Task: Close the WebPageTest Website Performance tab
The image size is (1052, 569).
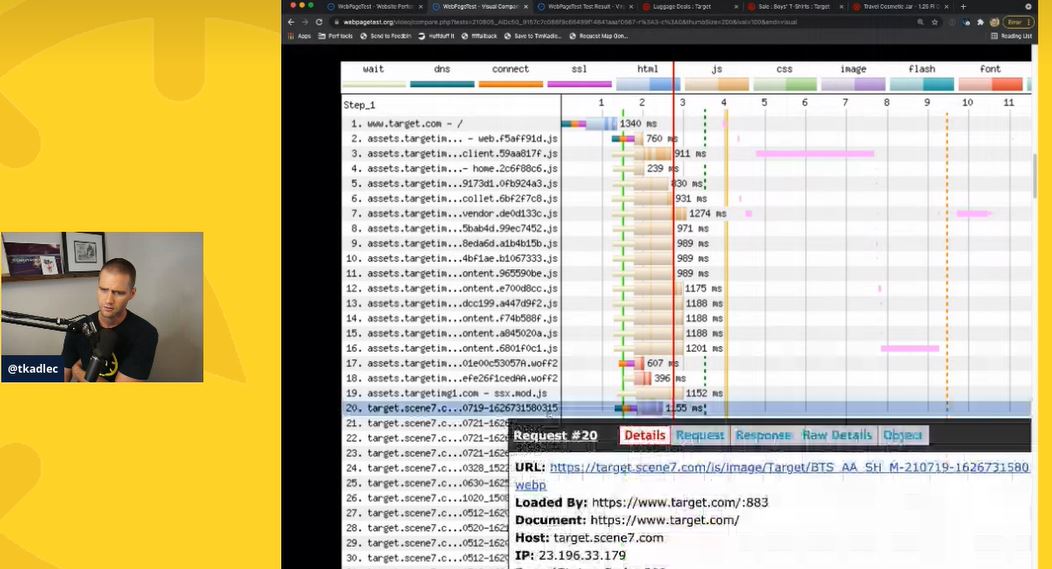Action: tap(421, 7)
